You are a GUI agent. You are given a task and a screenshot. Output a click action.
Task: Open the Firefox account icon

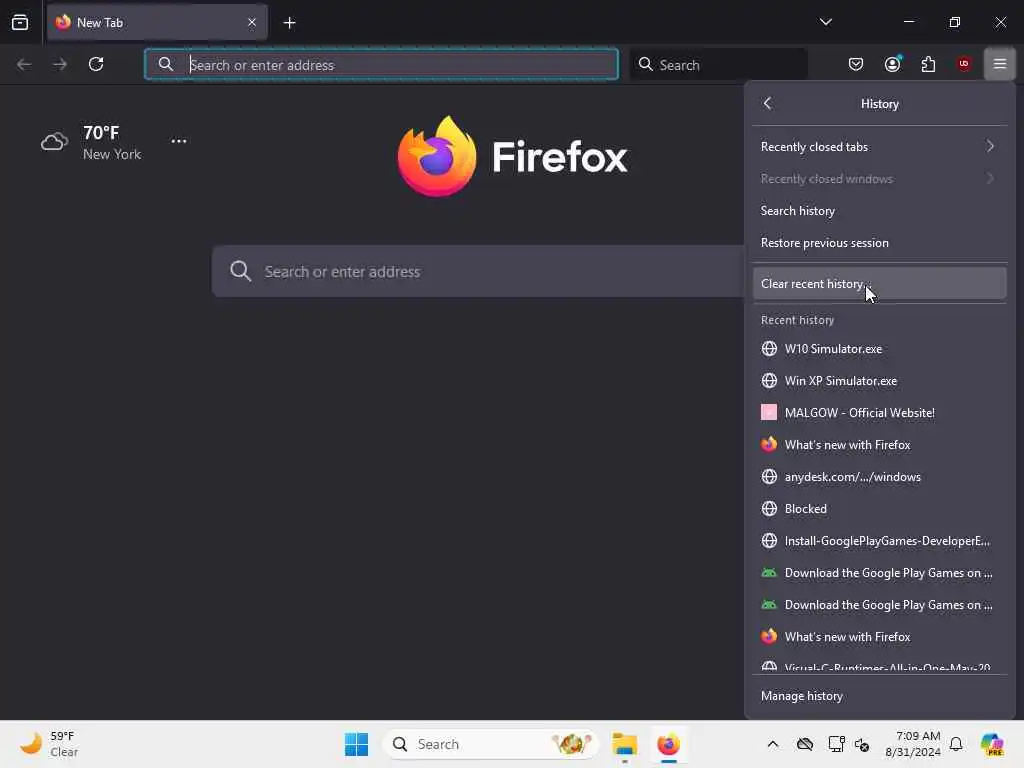coord(892,64)
